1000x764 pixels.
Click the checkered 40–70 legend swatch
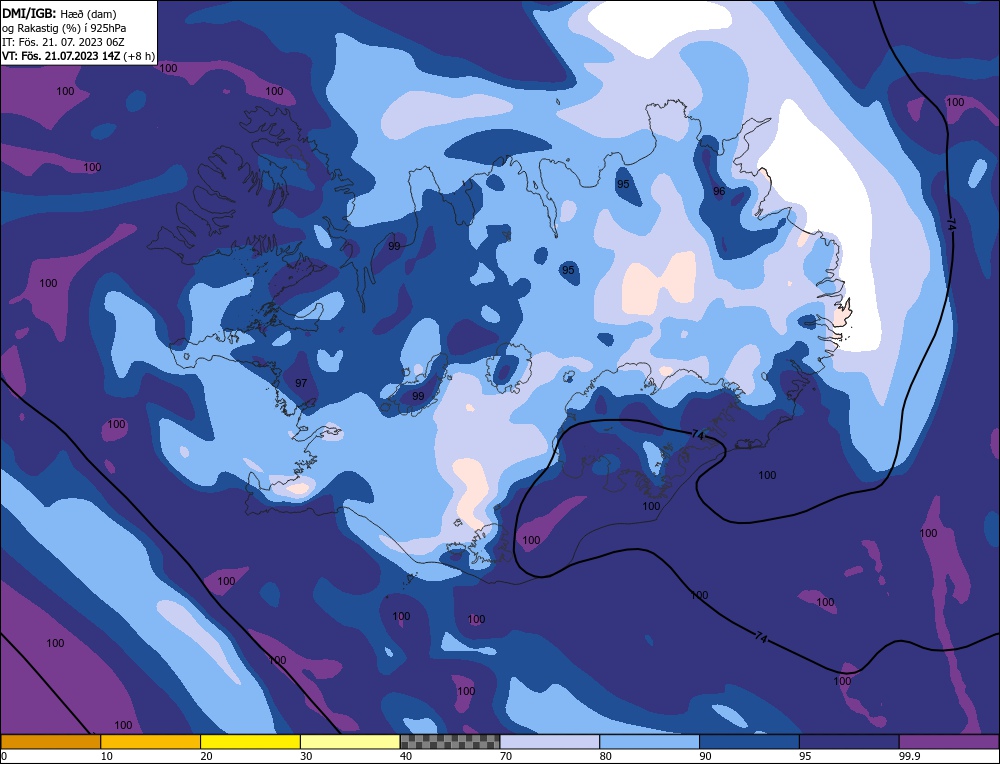[x=450, y=742]
